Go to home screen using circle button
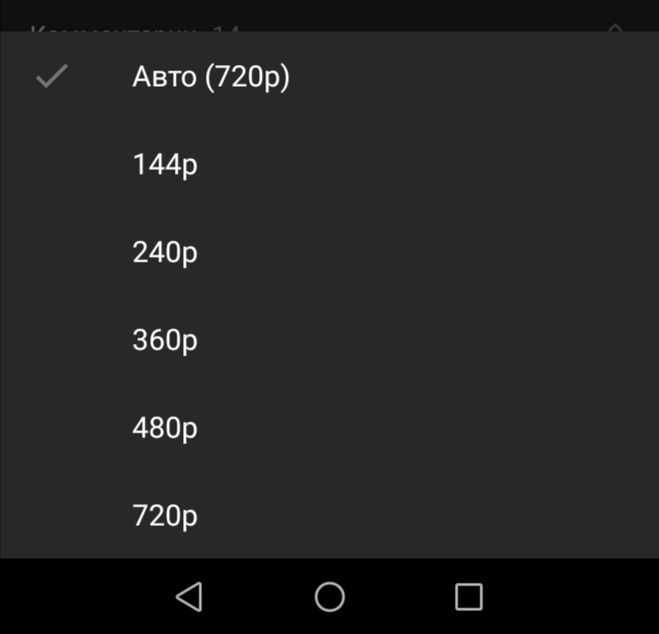The width and height of the screenshot is (659, 634). pyautogui.click(x=329, y=597)
